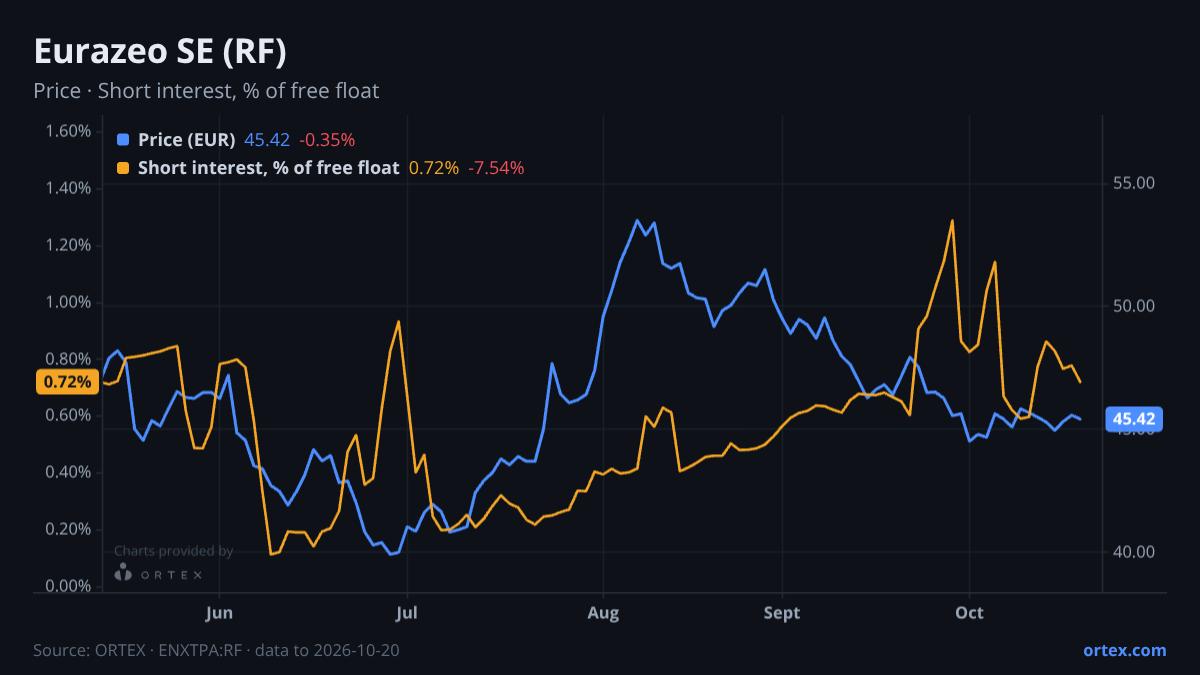This screenshot has height=675, width=1200.
Task: Click the 0.60% left axis label
Action: [68, 415]
